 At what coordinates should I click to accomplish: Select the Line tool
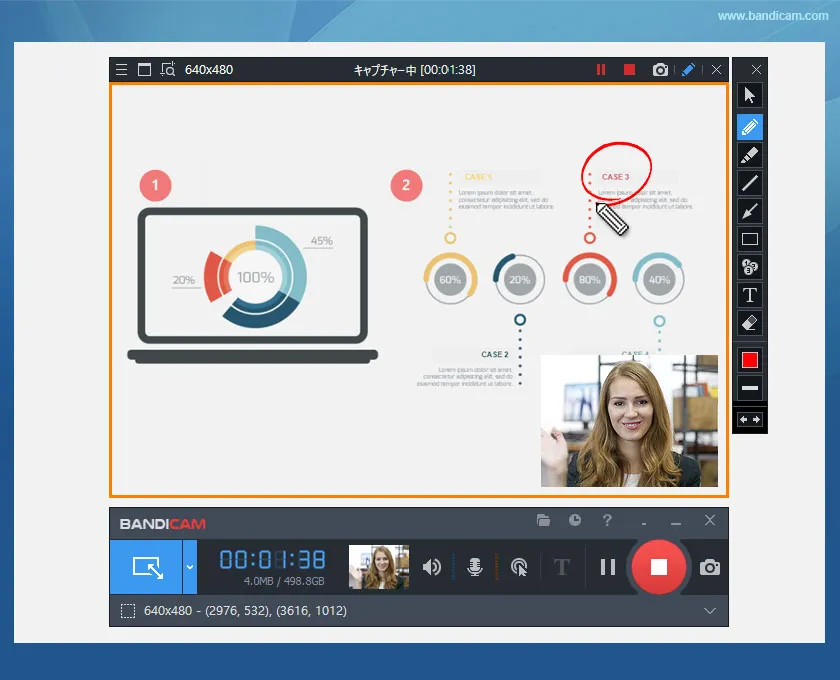tap(749, 183)
